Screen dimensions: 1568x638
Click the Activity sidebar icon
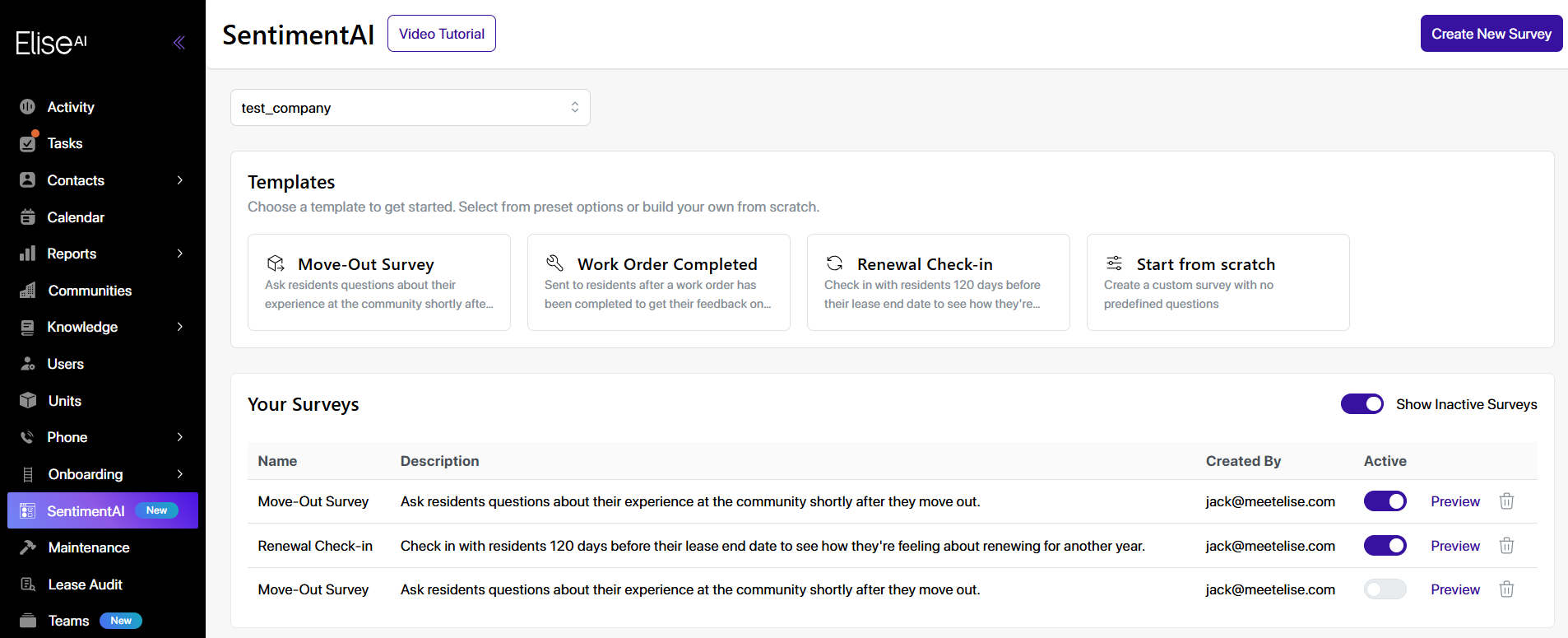28,107
